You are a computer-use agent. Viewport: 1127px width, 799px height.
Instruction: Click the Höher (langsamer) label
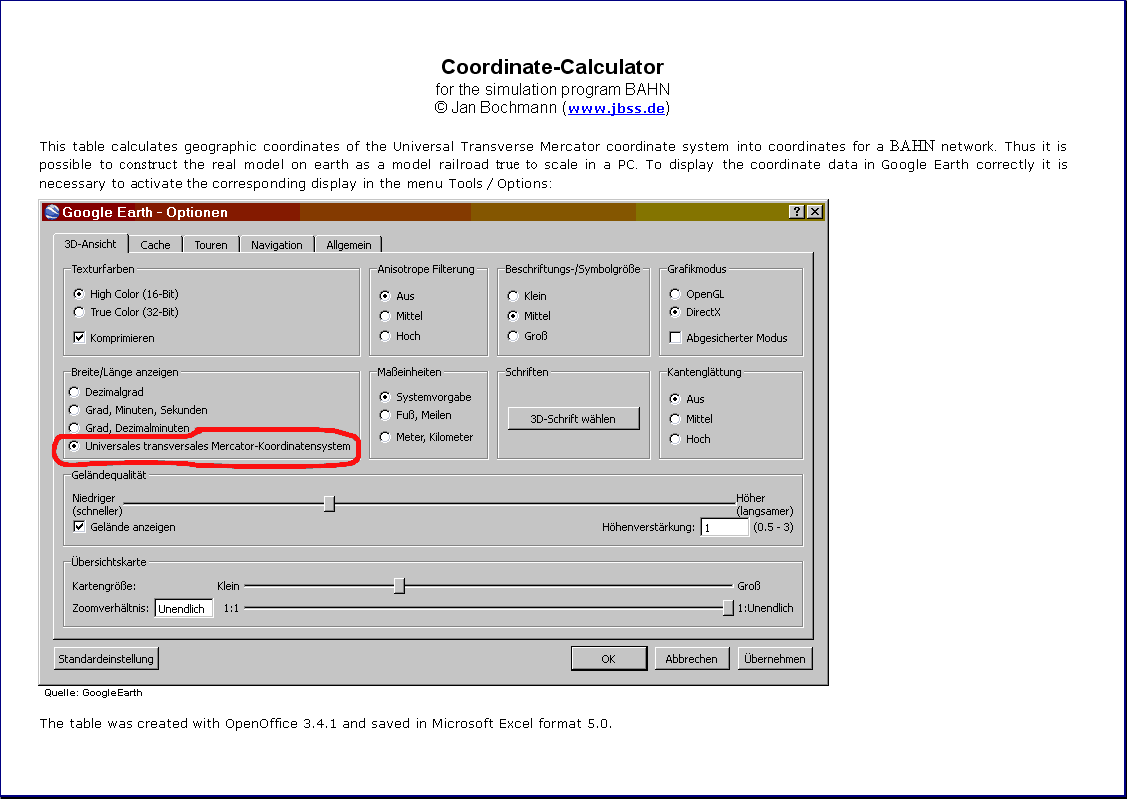click(x=765, y=504)
